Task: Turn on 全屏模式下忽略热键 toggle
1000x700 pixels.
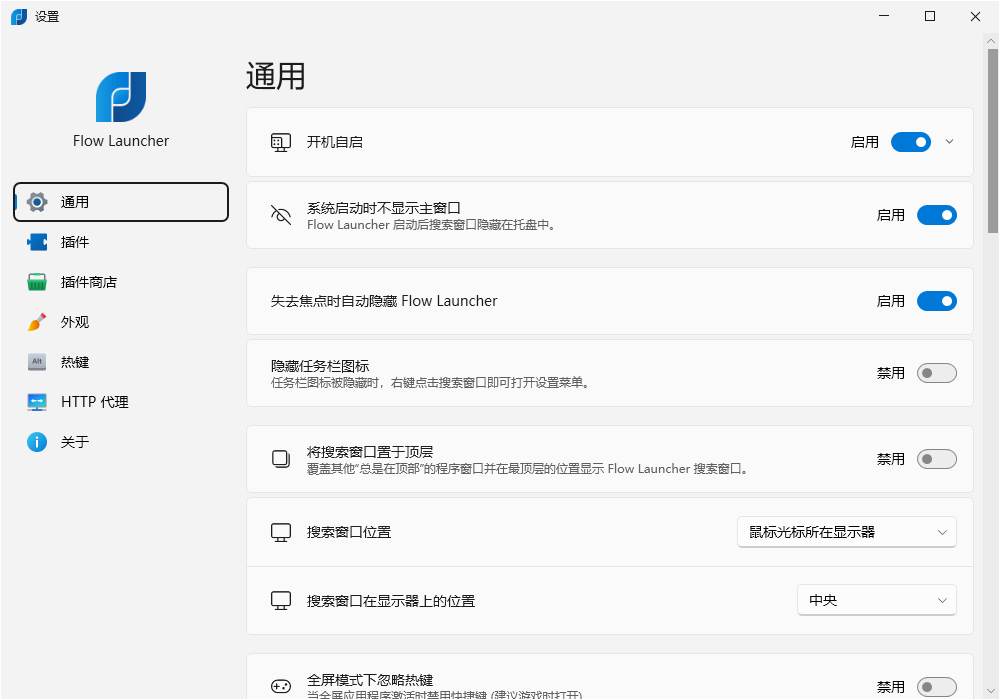Action: (x=937, y=687)
